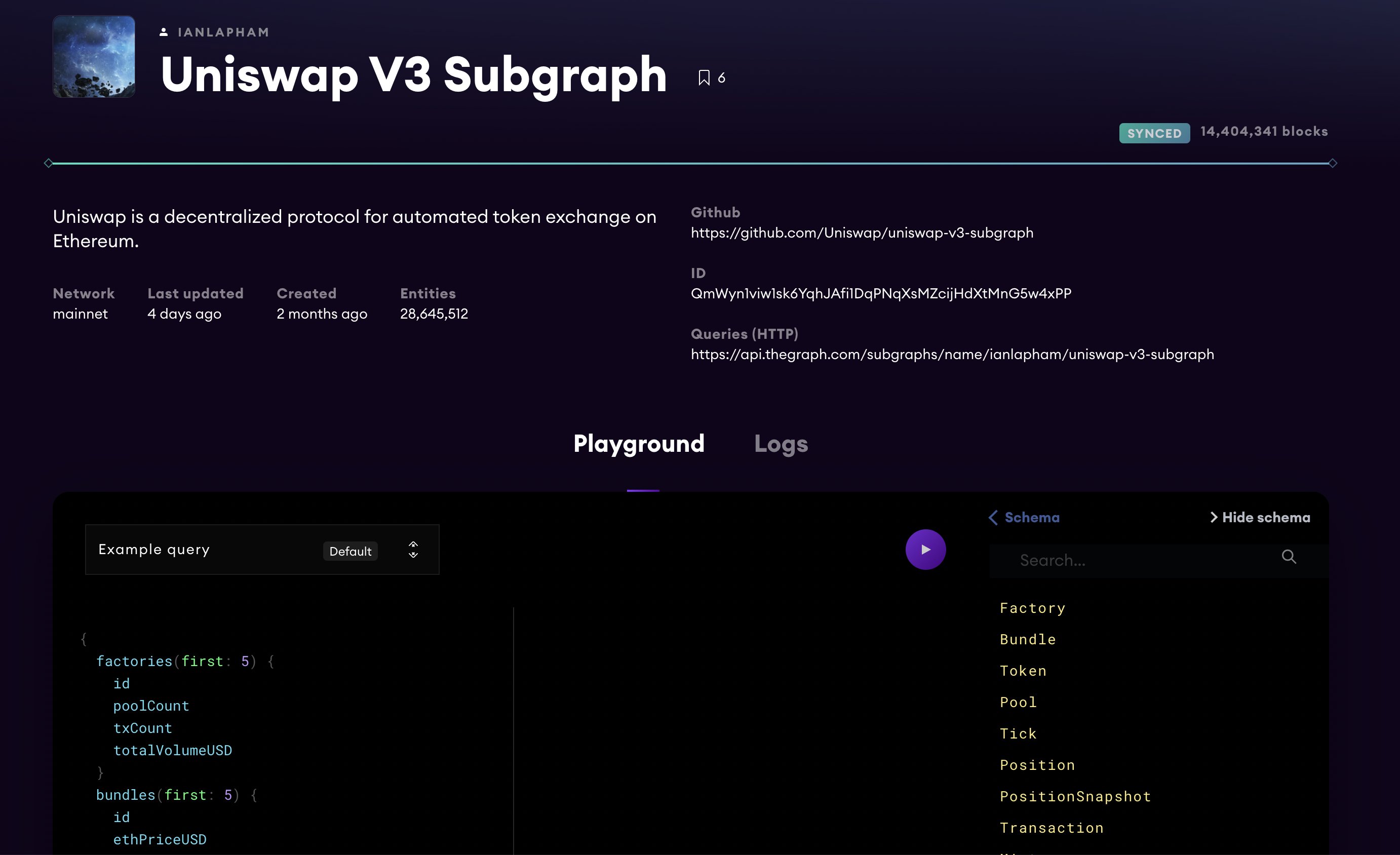Open the Example query selector arrows

click(413, 550)
